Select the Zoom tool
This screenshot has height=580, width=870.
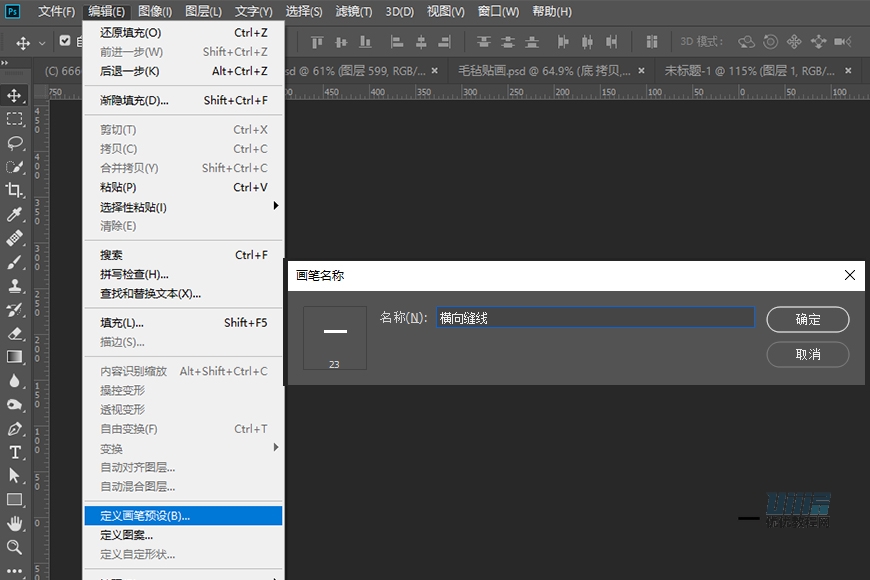[x=14, y=547]
